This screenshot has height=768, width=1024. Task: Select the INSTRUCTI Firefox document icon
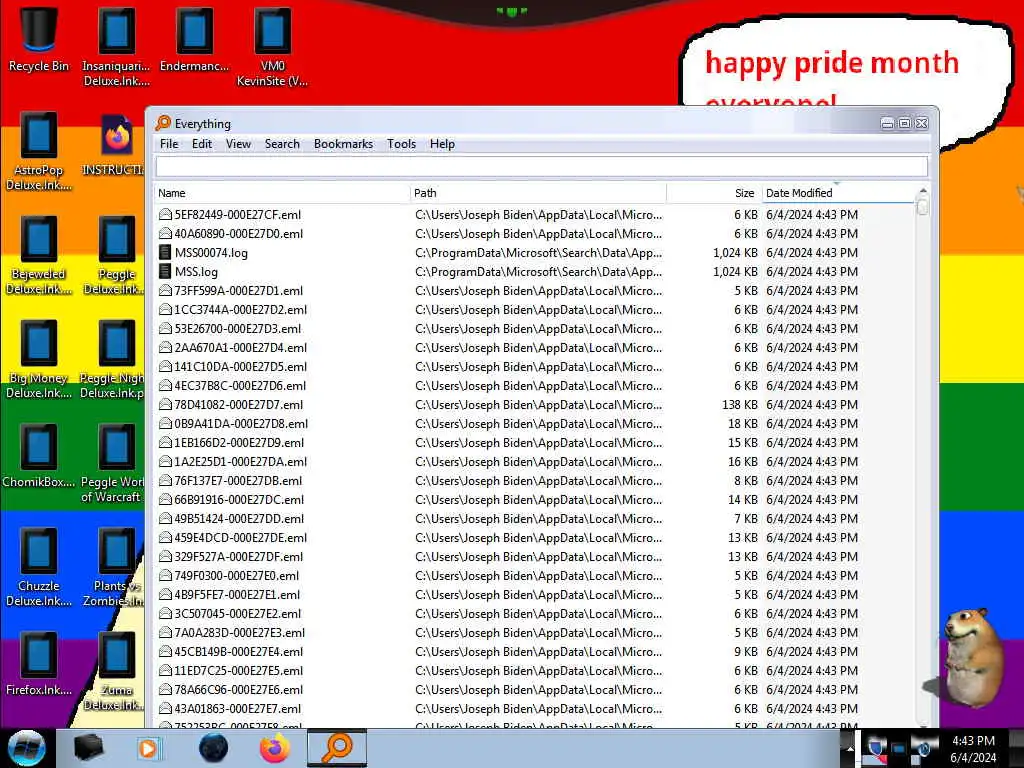tap(117, 135)
